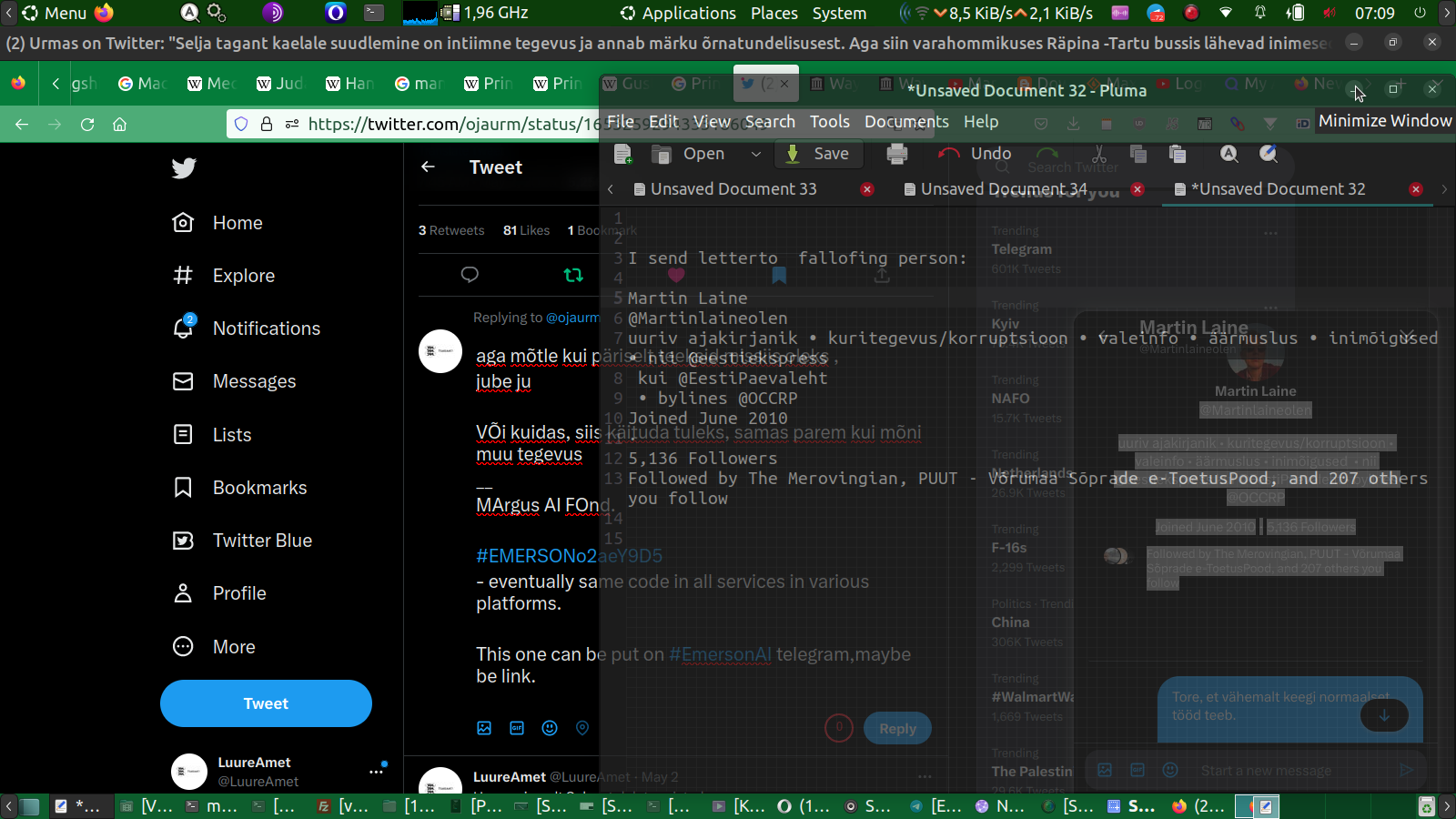Open Find and Replace tool icon
Screen dimensions: 1456x819
pyautogui.click(x=1269, y=155)
